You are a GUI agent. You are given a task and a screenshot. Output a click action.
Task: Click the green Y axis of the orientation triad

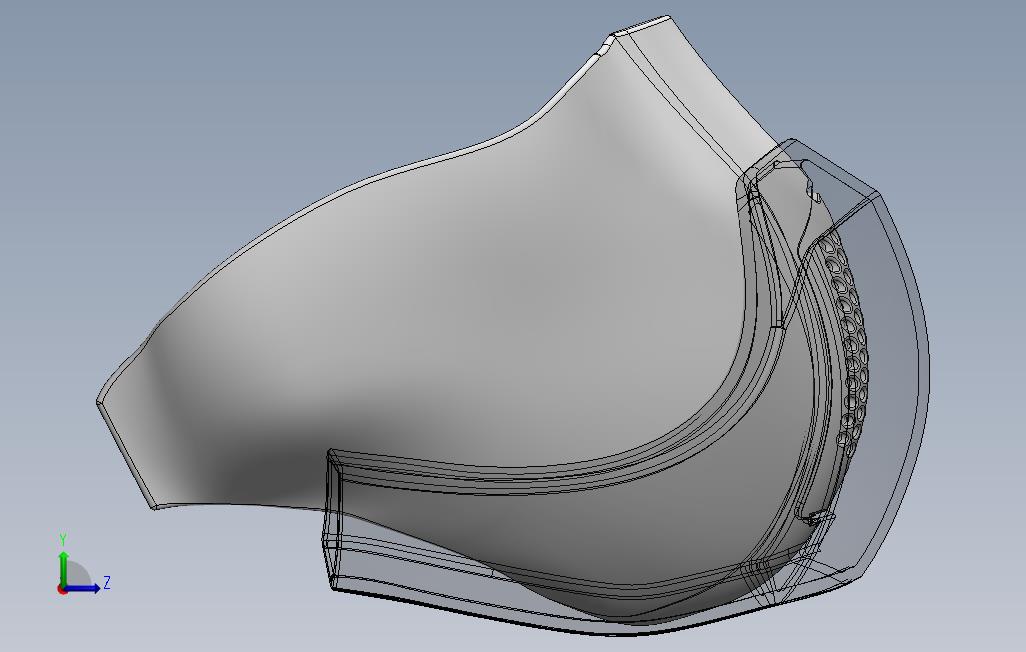[63, 568]
